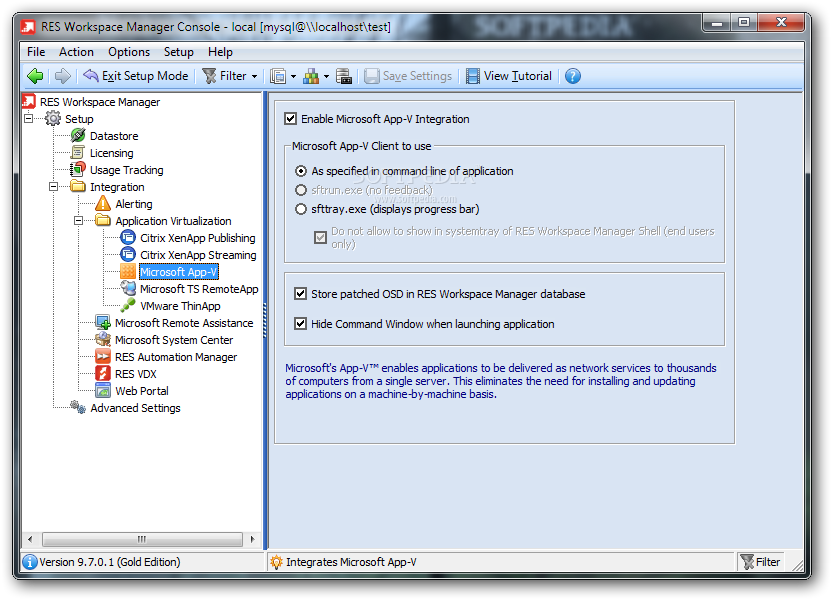Select As specified in command line radio button

point(301,171)
